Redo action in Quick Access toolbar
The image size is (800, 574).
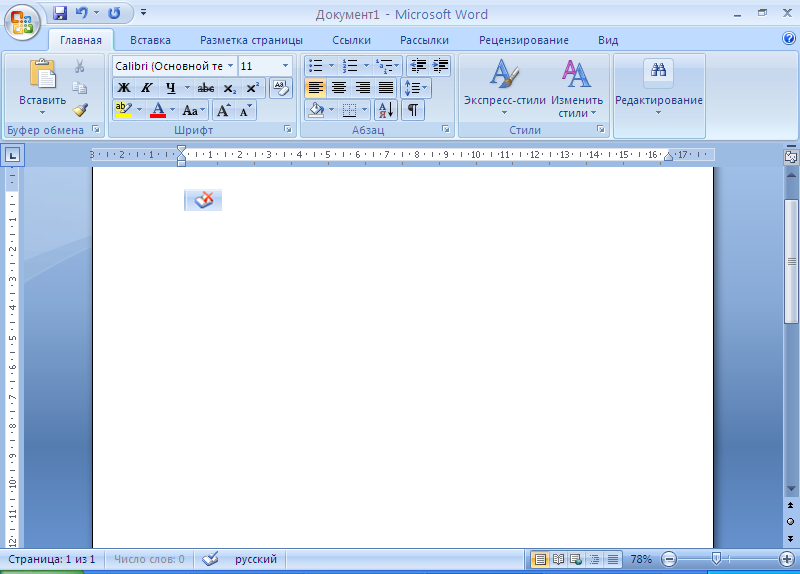click(x=114, y=13)
